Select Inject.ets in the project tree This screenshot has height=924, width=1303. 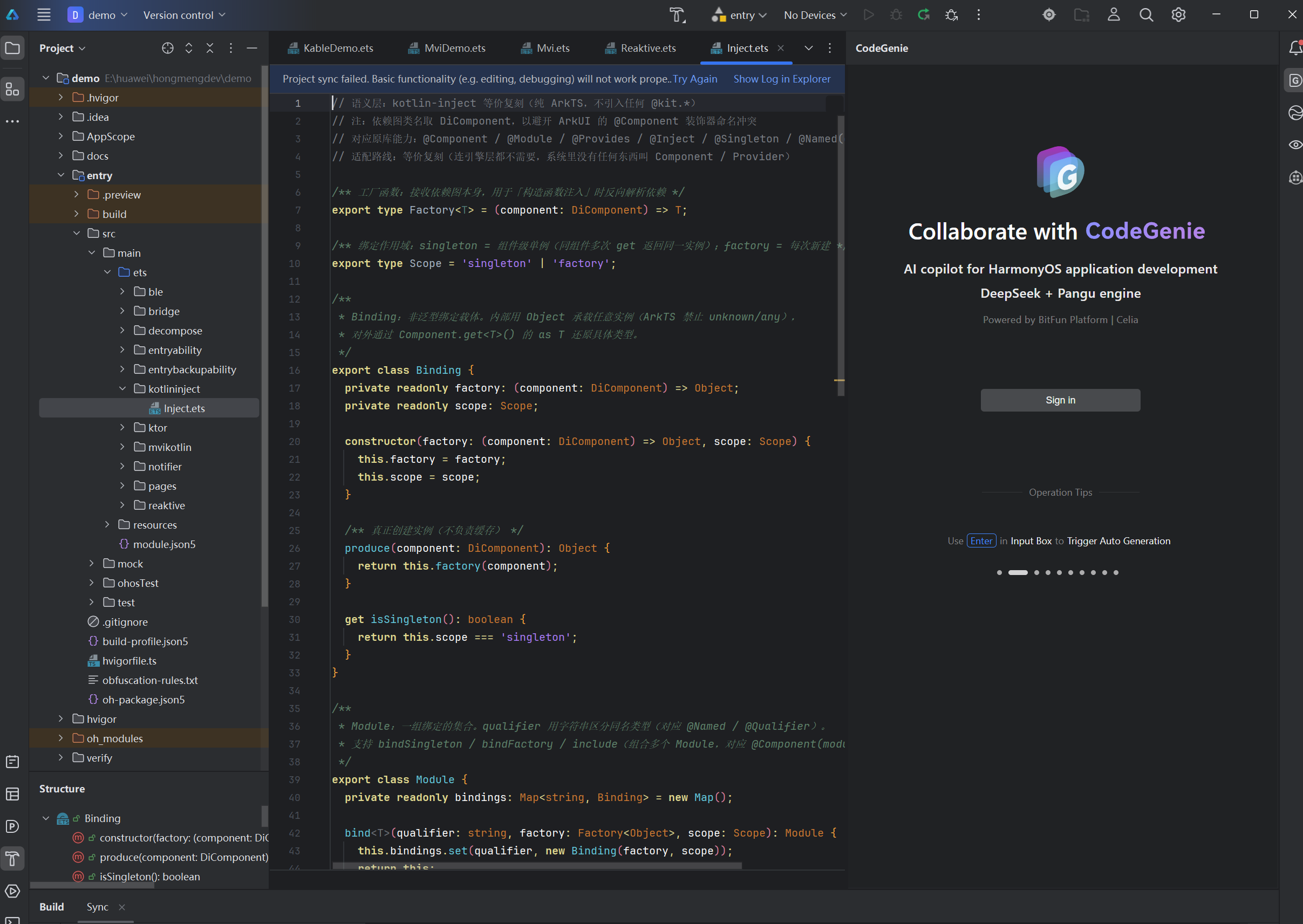point(149,408)
